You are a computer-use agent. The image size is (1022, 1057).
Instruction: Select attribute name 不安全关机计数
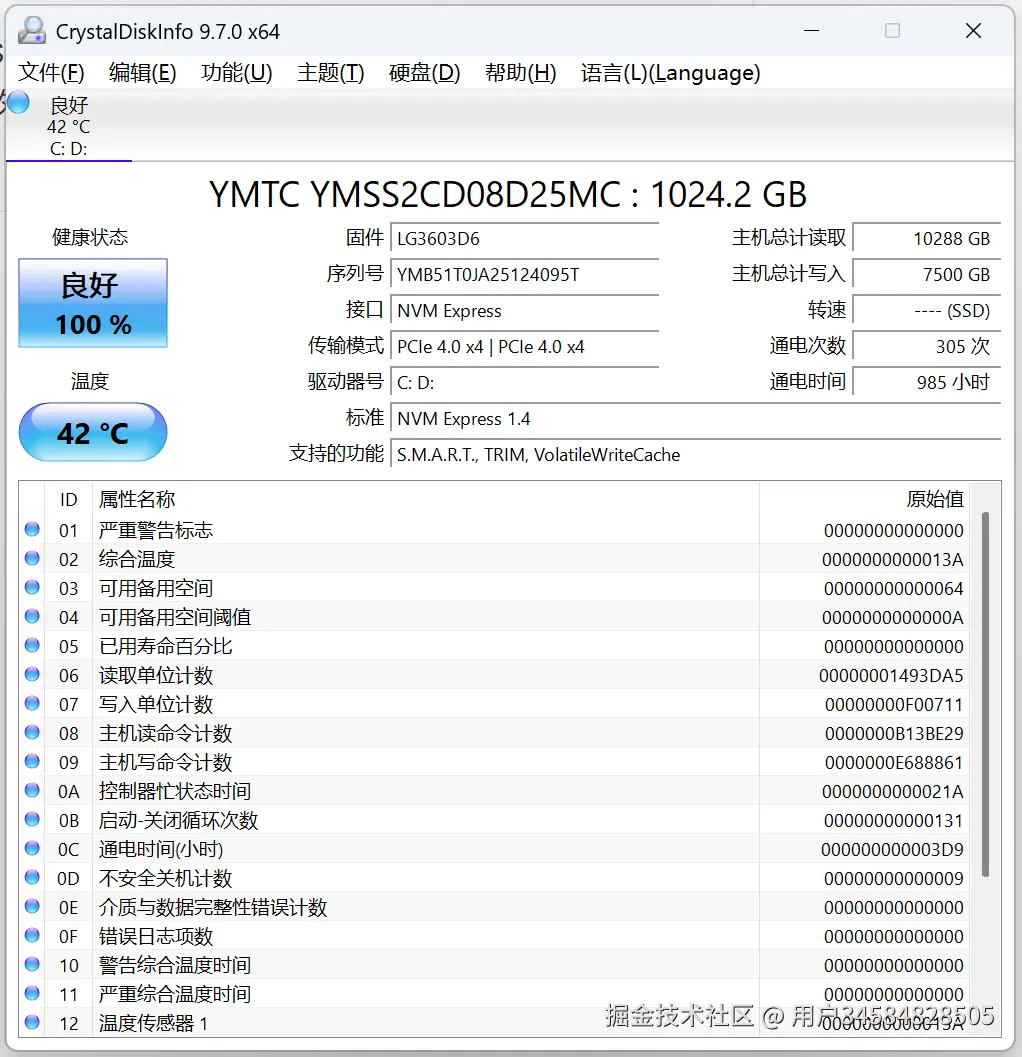tap(165, 878)
